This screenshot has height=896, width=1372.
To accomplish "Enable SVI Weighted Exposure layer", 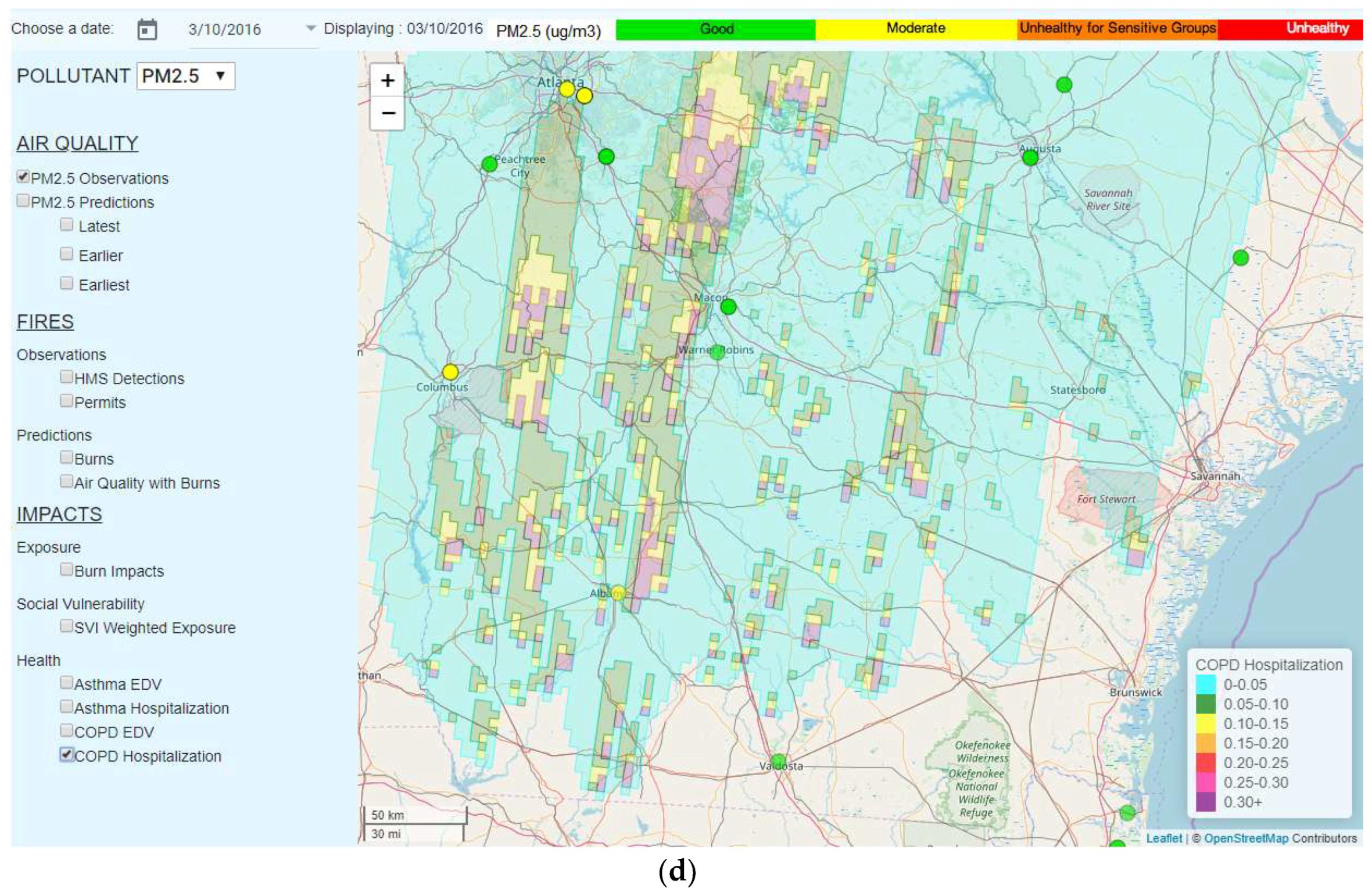I will click(x=67, y=625).
